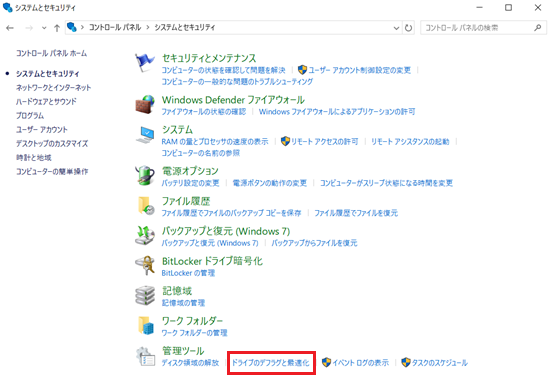Click the Security and Maintenance flag icon

145,63
